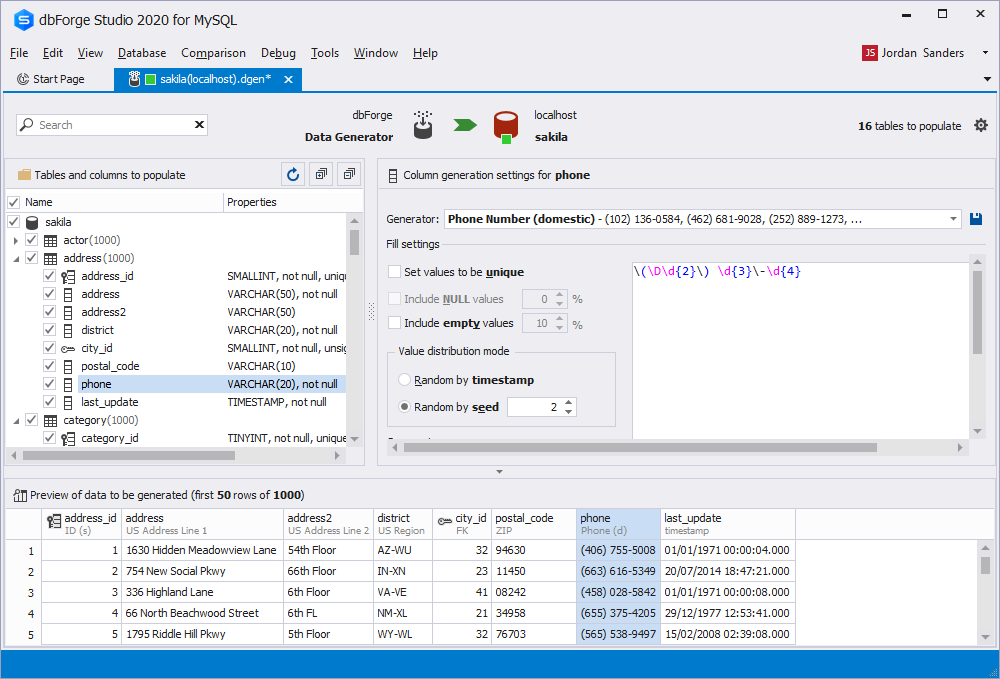Click the postal_code column header in preview
Screen dimensions: 1000x679
coord(533,523)
